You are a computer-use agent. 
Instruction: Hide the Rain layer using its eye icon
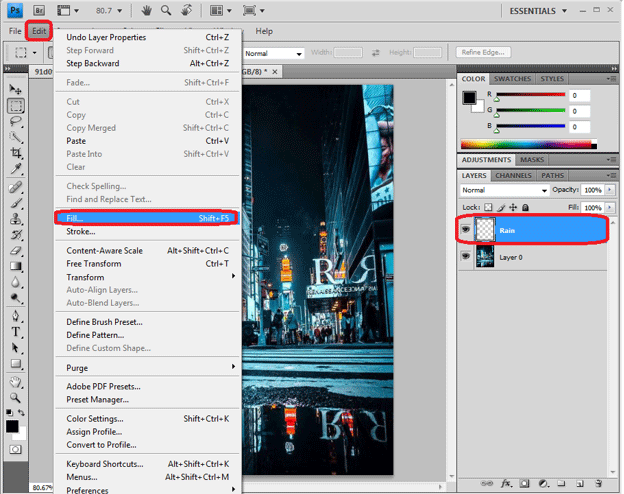pyautogui.click(x=466, y=229)
